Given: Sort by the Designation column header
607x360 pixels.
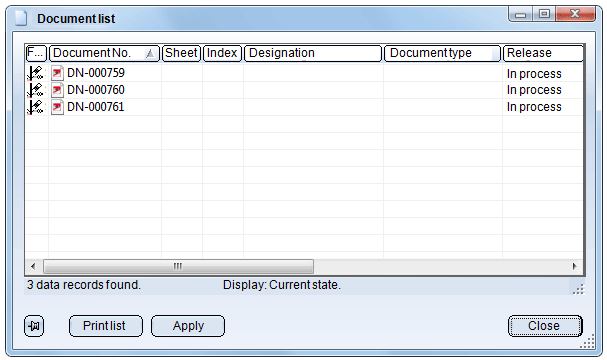Looking at the screenshot, I should pyautogui.click(x=313, y=53).
